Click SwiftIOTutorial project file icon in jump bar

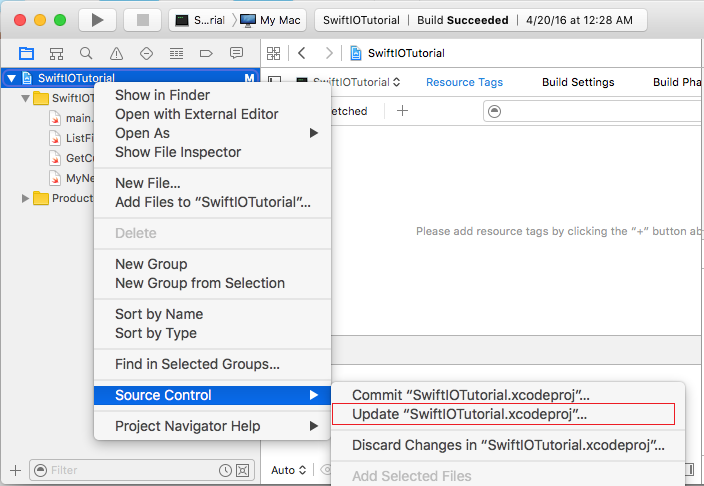(356, 53)
